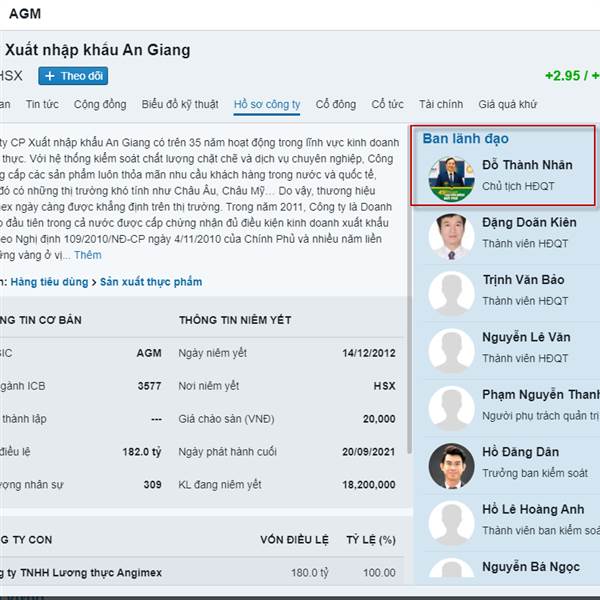
Task: Switch to the Cộng đồng tab
Action: [100, 104]
